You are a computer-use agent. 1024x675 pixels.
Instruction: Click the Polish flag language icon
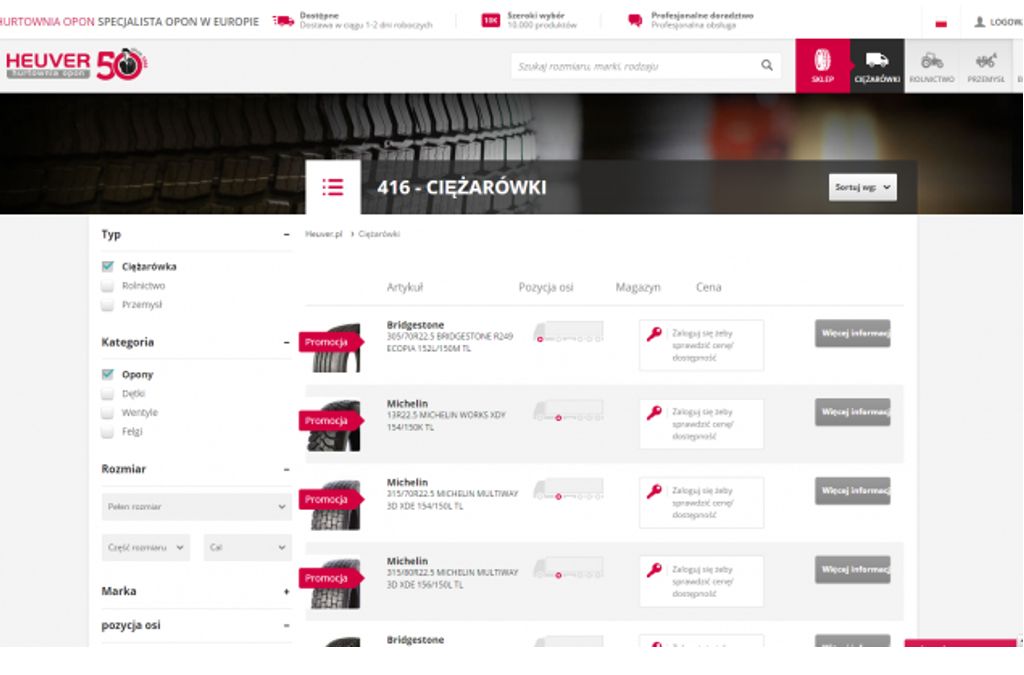(x=941, y=24)
